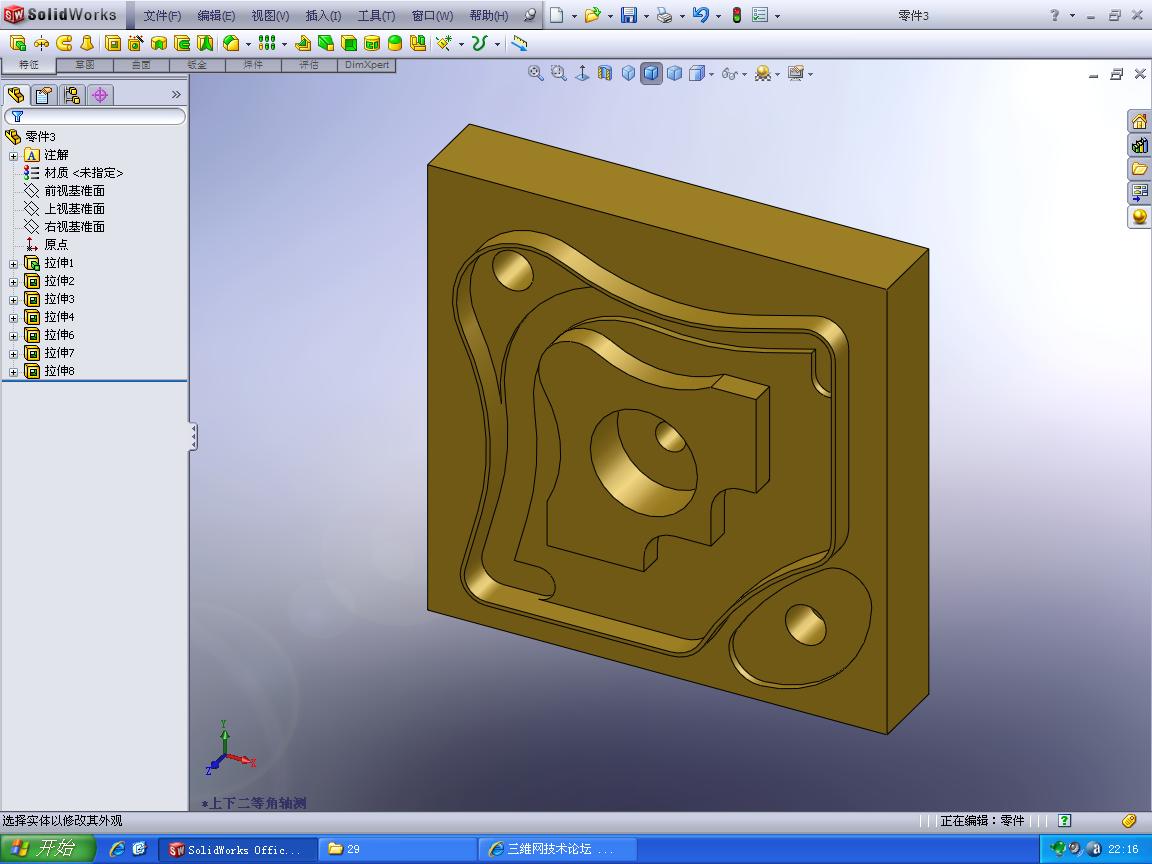Click the Save icon

[629, 15]
